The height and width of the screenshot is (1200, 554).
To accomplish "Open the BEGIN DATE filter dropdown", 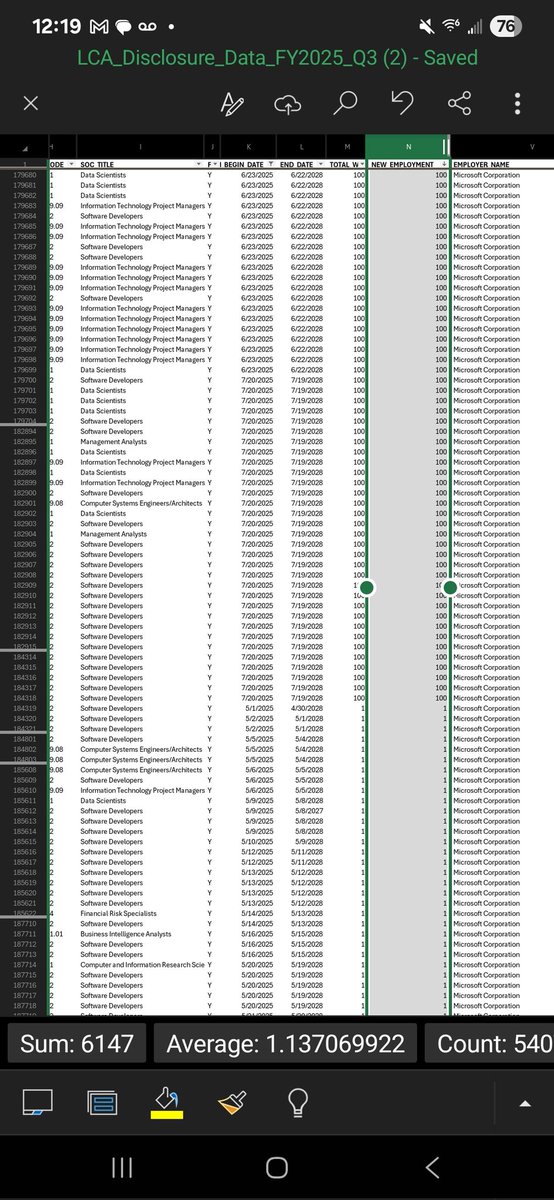I will tap(269, 164).
